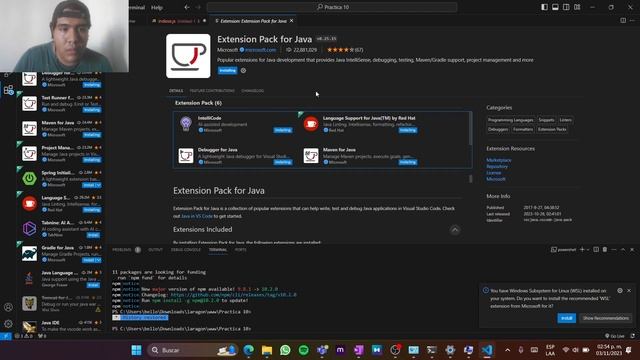Click Show Recommendations button
Screen dimensions: 640x360
(x=605, y=318)
